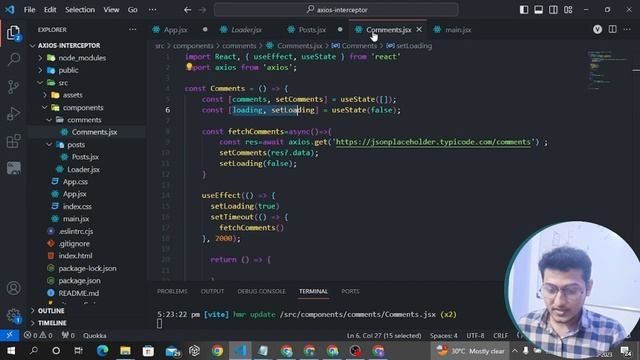
Task: Open index.css in the explorer tree
Action: point(77,207)
